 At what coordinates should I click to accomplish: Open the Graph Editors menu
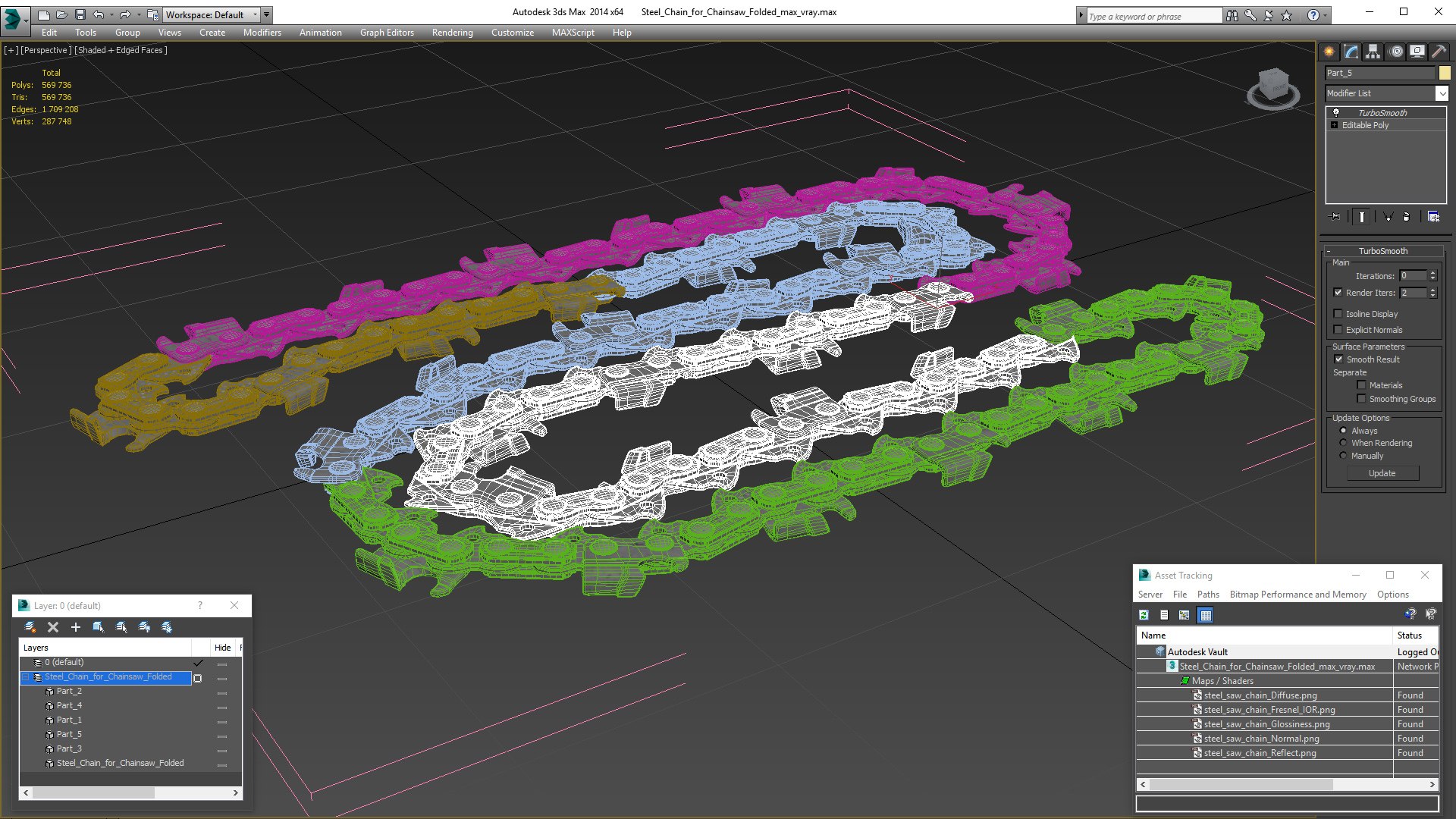[x=387, y=33]
